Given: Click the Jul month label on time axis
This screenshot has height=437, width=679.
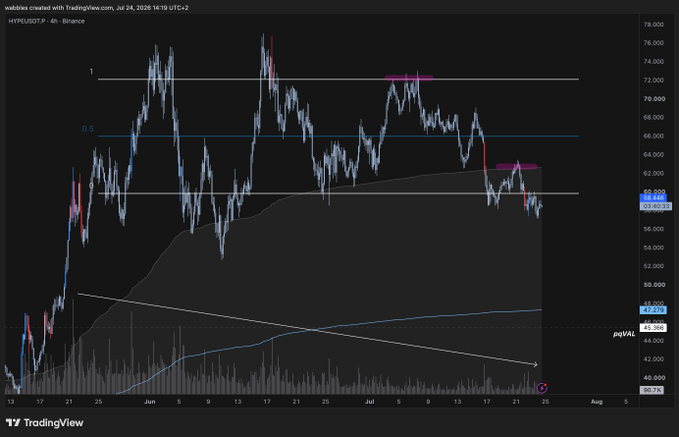Looking at the screenshot, I should click(369, 401).
